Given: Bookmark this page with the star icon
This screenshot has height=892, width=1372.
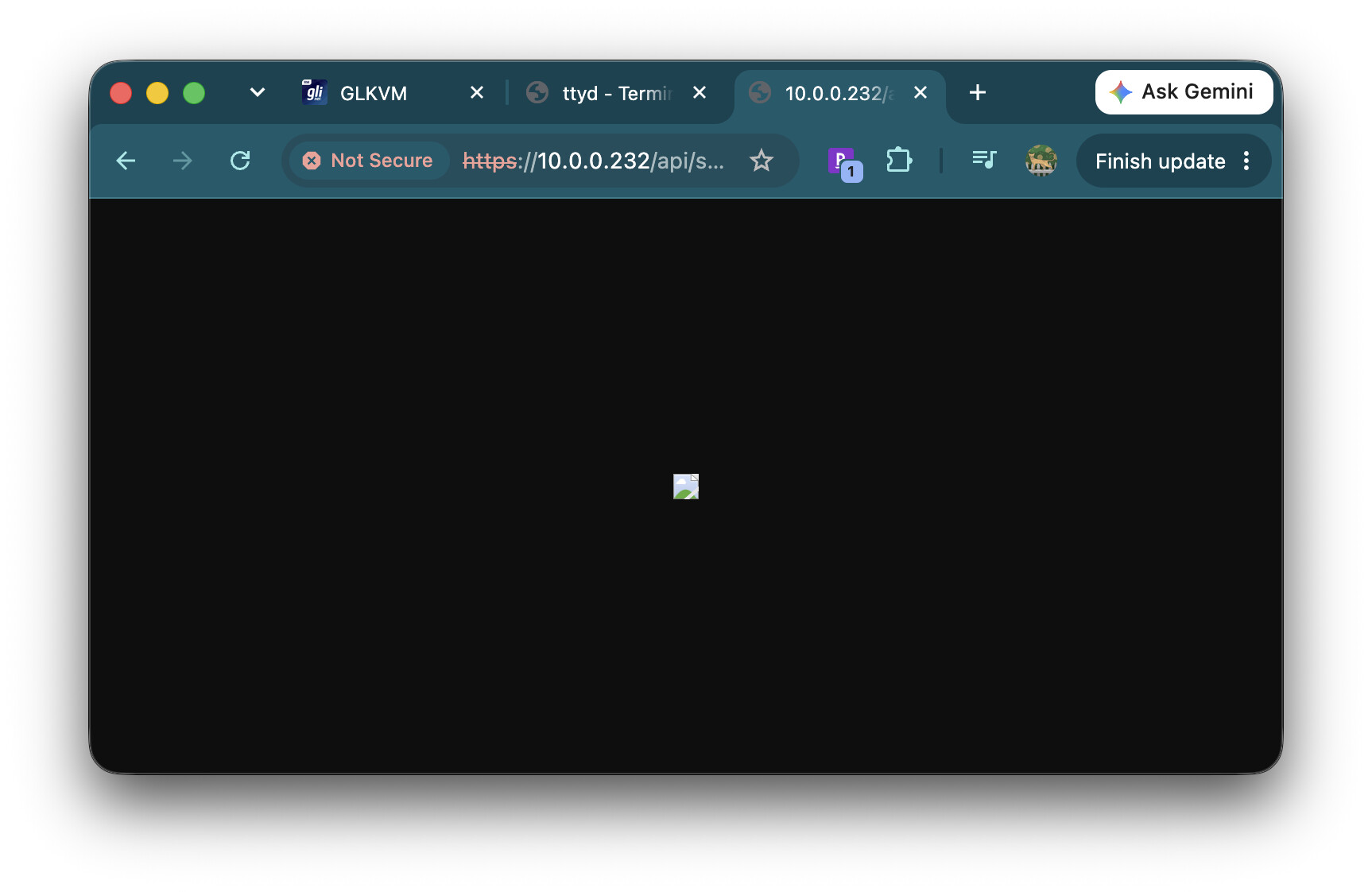Looking at the screenshot, I should point(762,161).
